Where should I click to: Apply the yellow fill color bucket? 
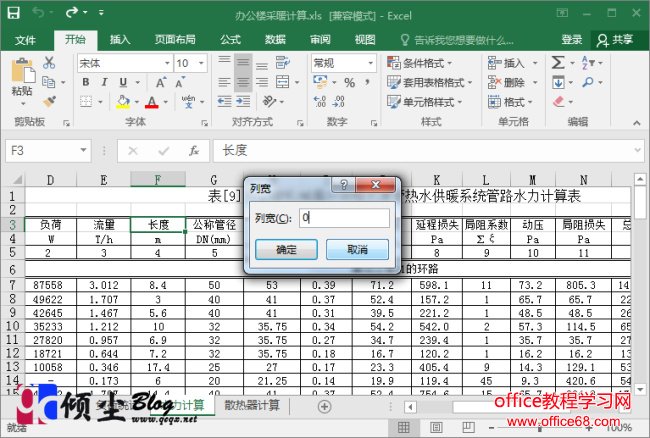click(x=123, y=102)
